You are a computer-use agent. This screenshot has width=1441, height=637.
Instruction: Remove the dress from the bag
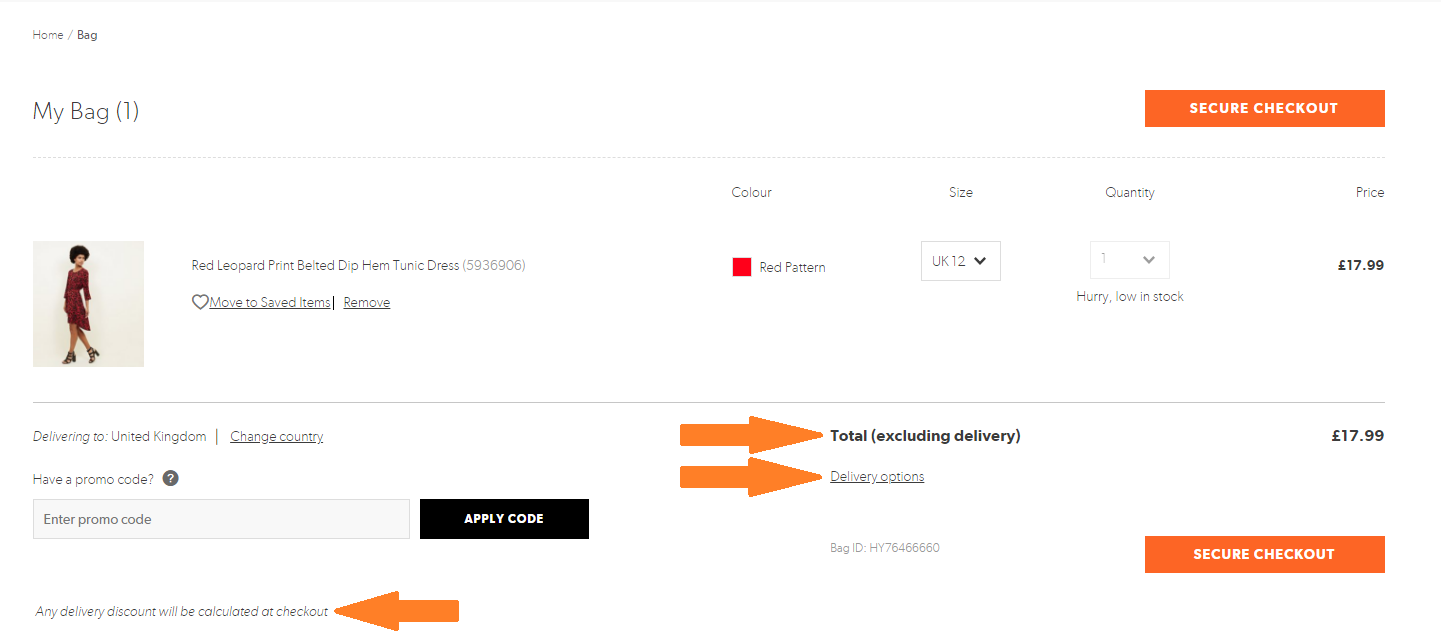pos(366,303)
